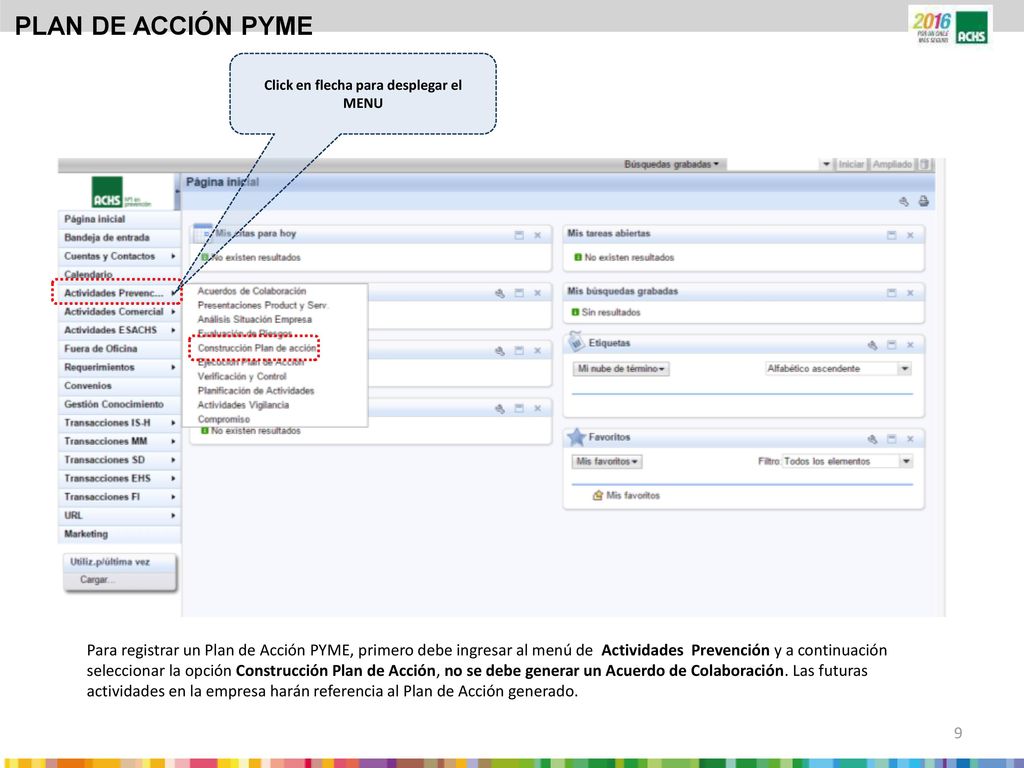This screenshot has width=1024, height=768.
Task: Open the Mis favoritos dropdown button
Action: tap(607, 462)
